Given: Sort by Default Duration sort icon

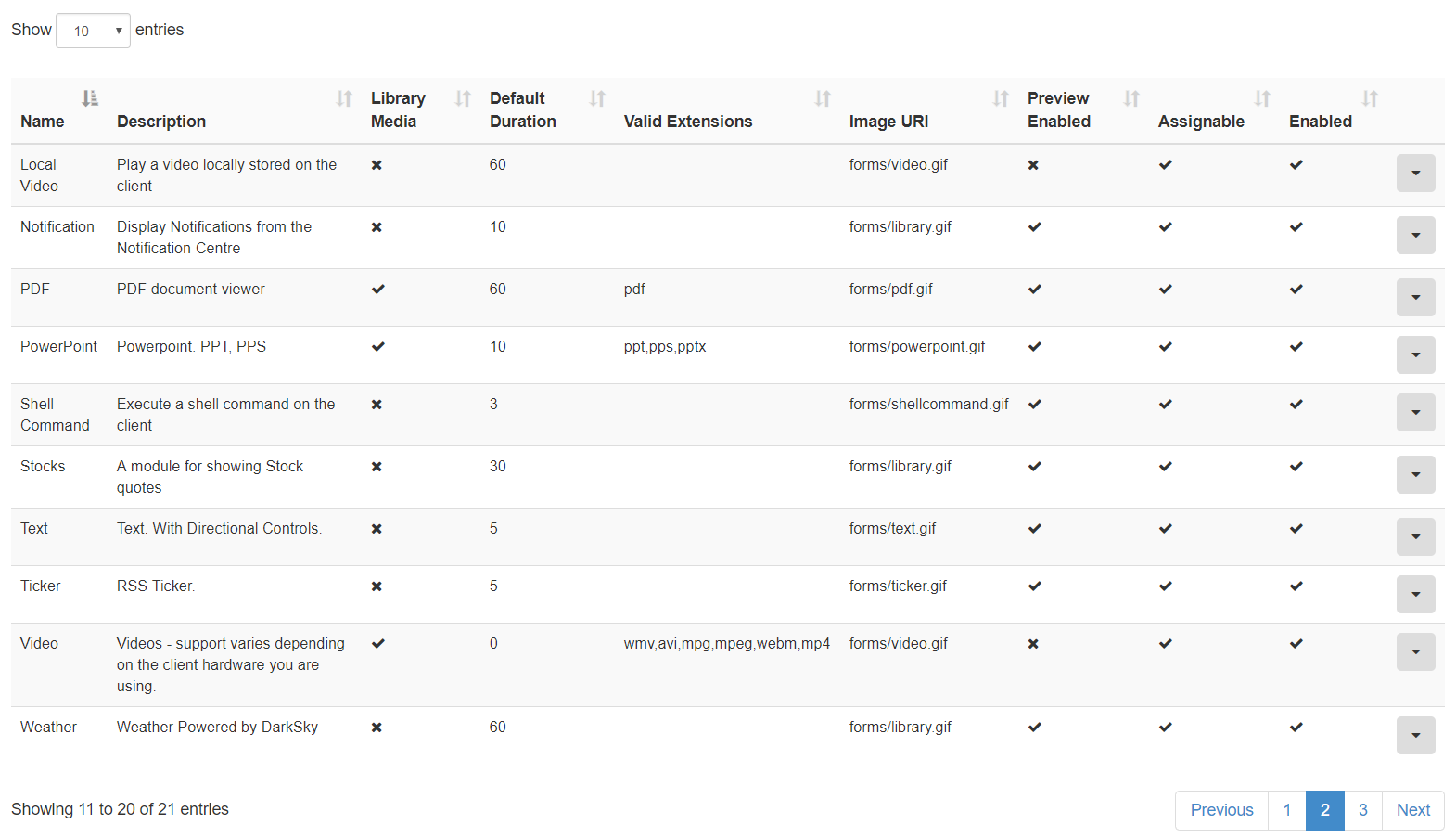Looking at the screenshot, I should (597, 98).
